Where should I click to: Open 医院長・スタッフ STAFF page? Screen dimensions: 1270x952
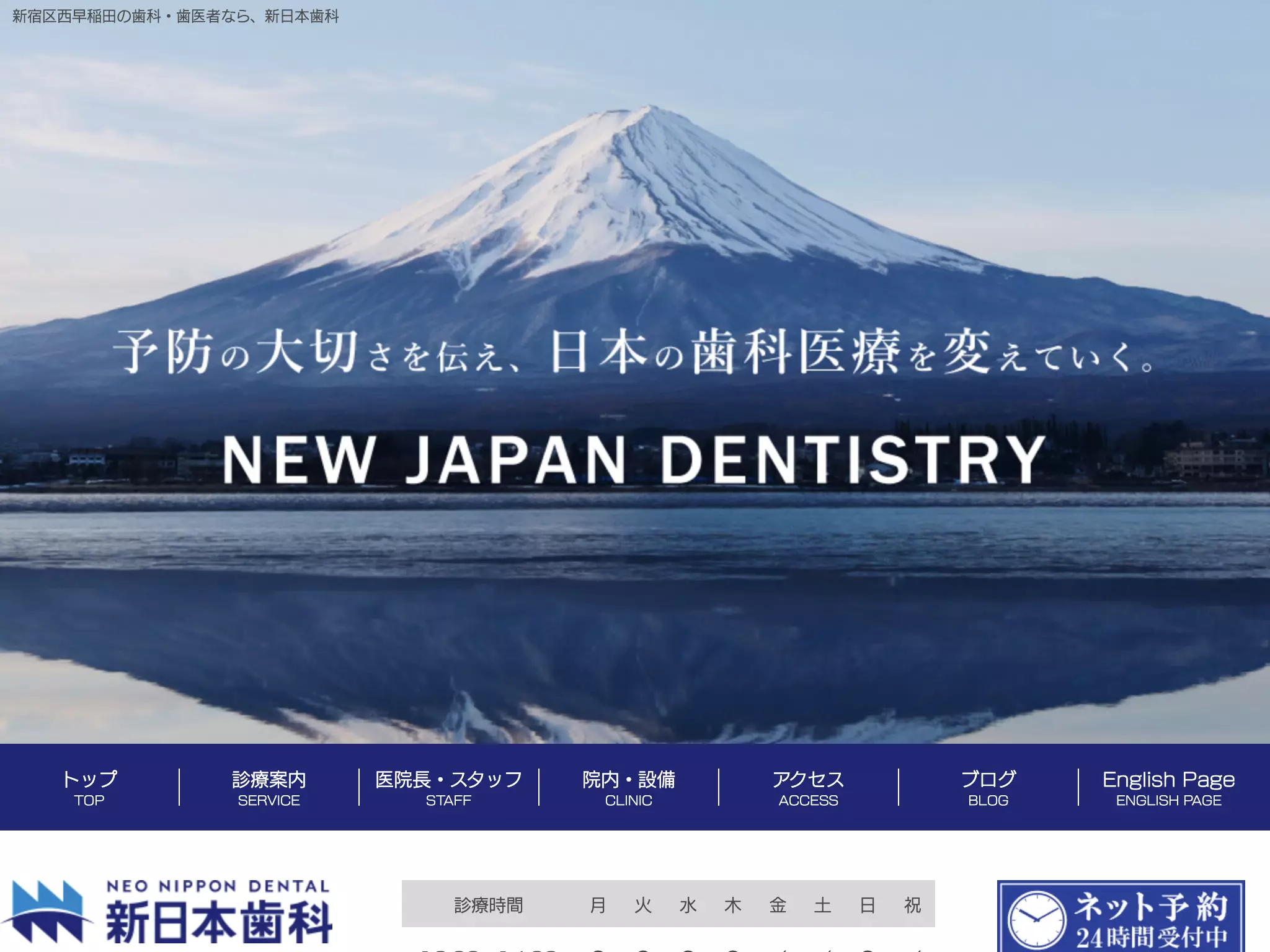449,787
